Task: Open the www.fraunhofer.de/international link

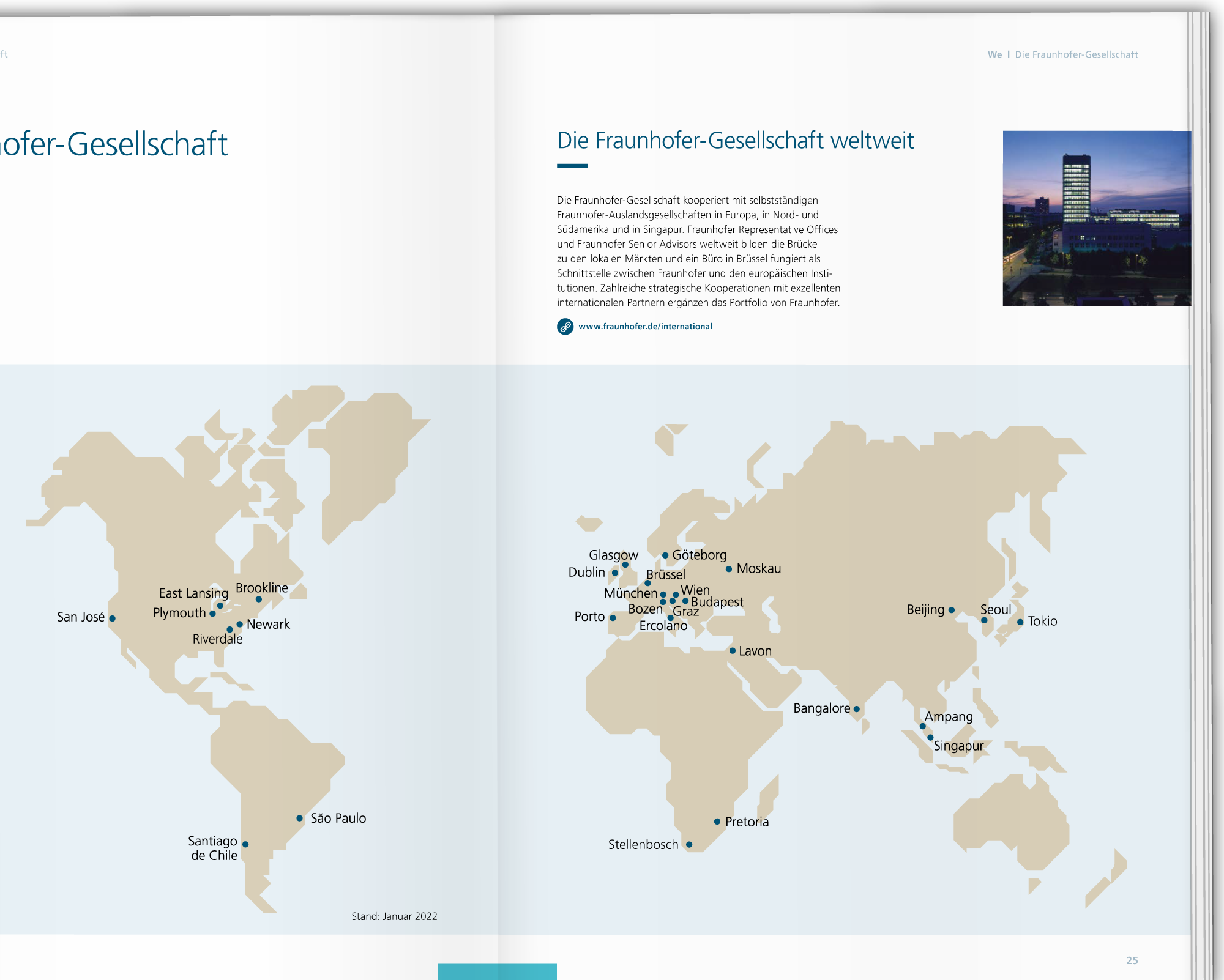Action: 645,327
